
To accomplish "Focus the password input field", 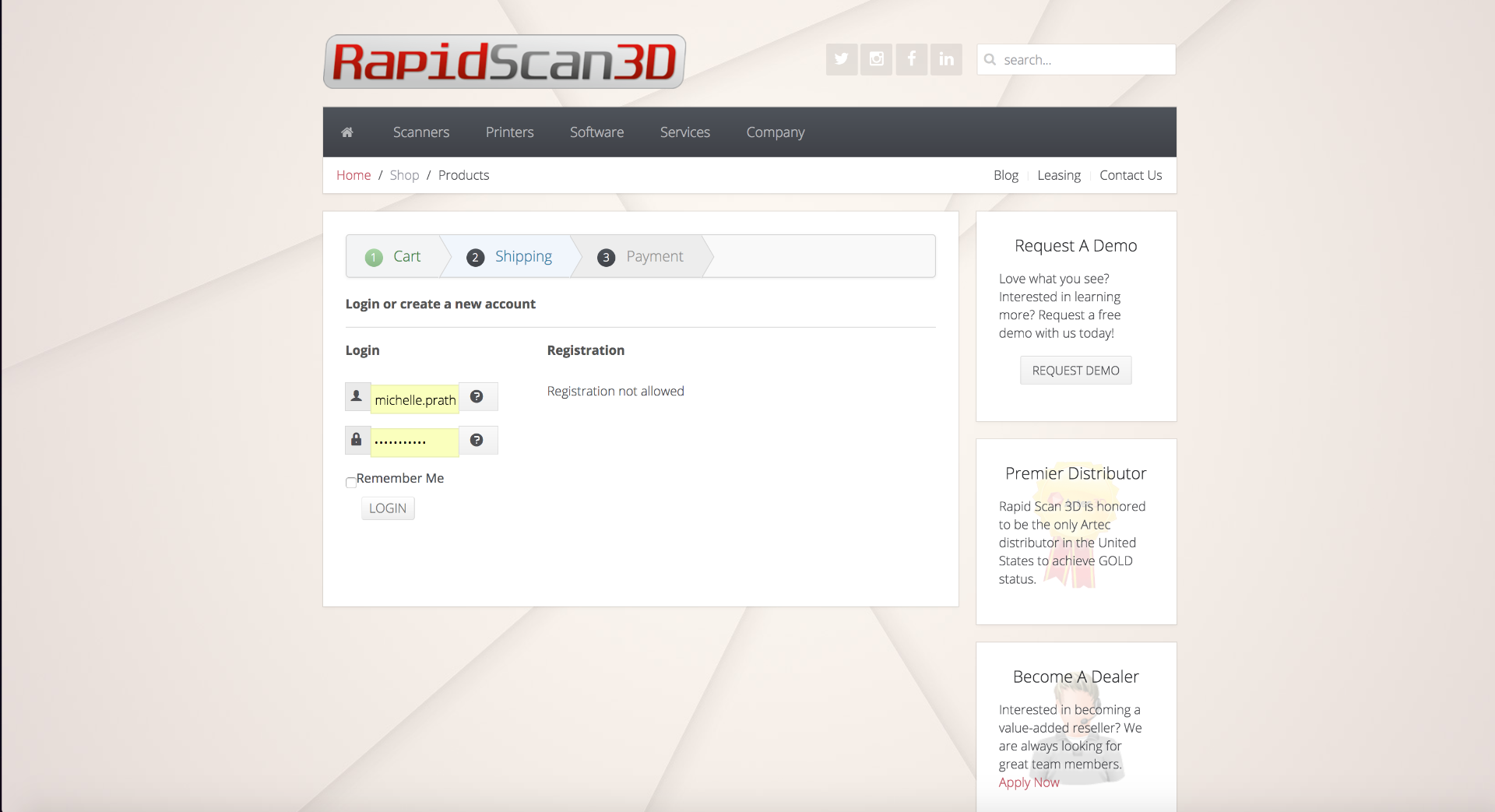I will (x=415, y=442).
